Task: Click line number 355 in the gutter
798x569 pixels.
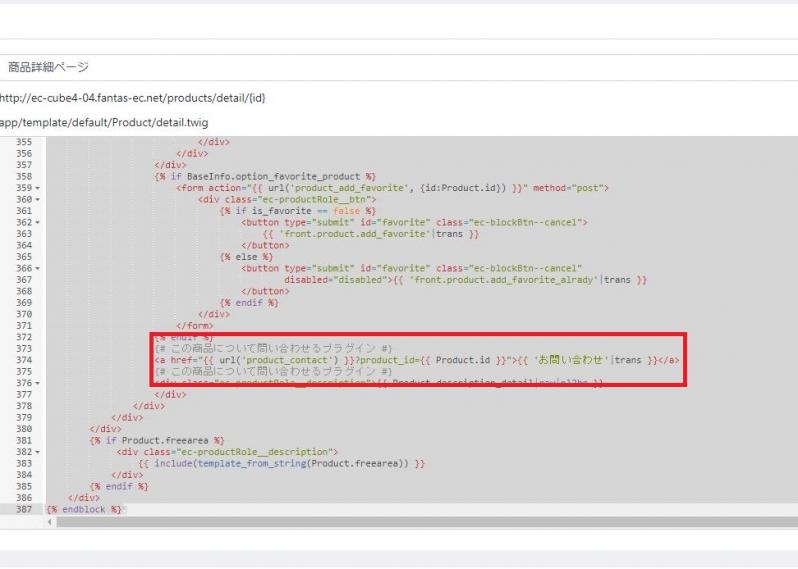Action: click(23, 142)
